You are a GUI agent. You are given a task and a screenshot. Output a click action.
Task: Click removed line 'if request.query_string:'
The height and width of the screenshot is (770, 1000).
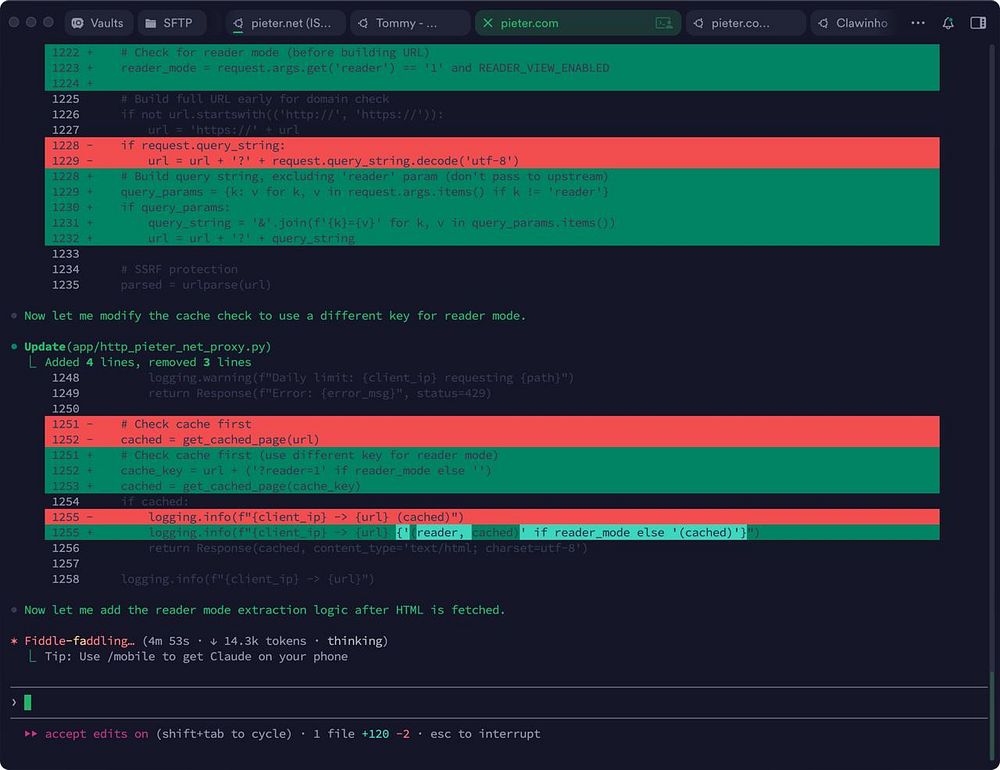(x=492, y=145)
